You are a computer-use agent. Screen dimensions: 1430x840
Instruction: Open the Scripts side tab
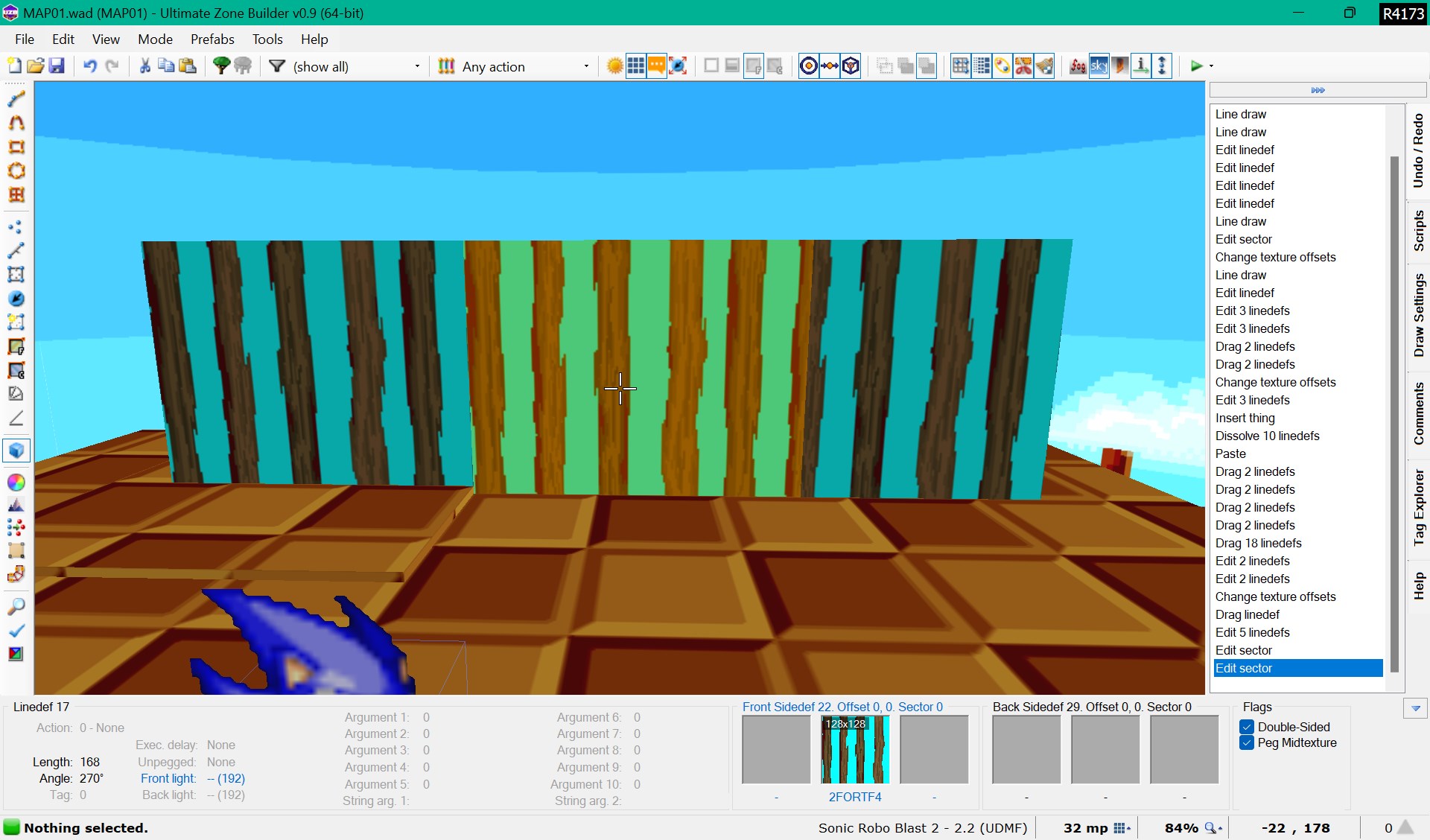(x=1418, y=231)
